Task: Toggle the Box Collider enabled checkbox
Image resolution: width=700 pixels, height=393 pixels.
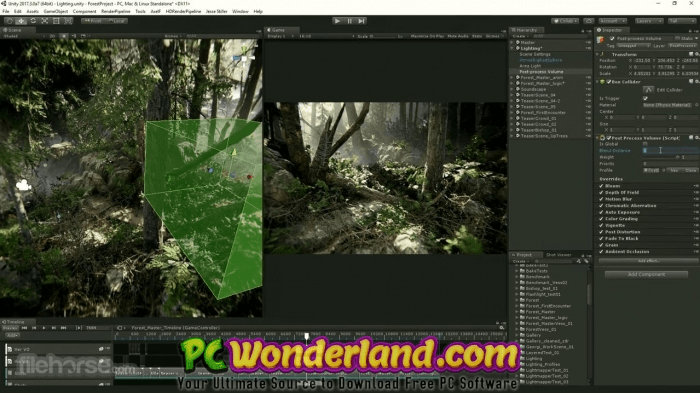Action: click(609, 82)
